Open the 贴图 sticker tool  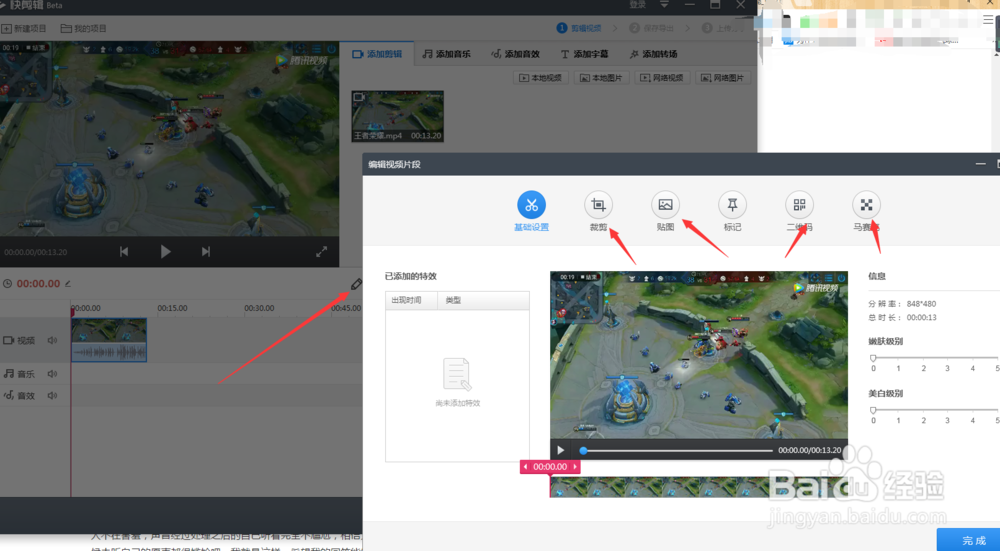665,205
